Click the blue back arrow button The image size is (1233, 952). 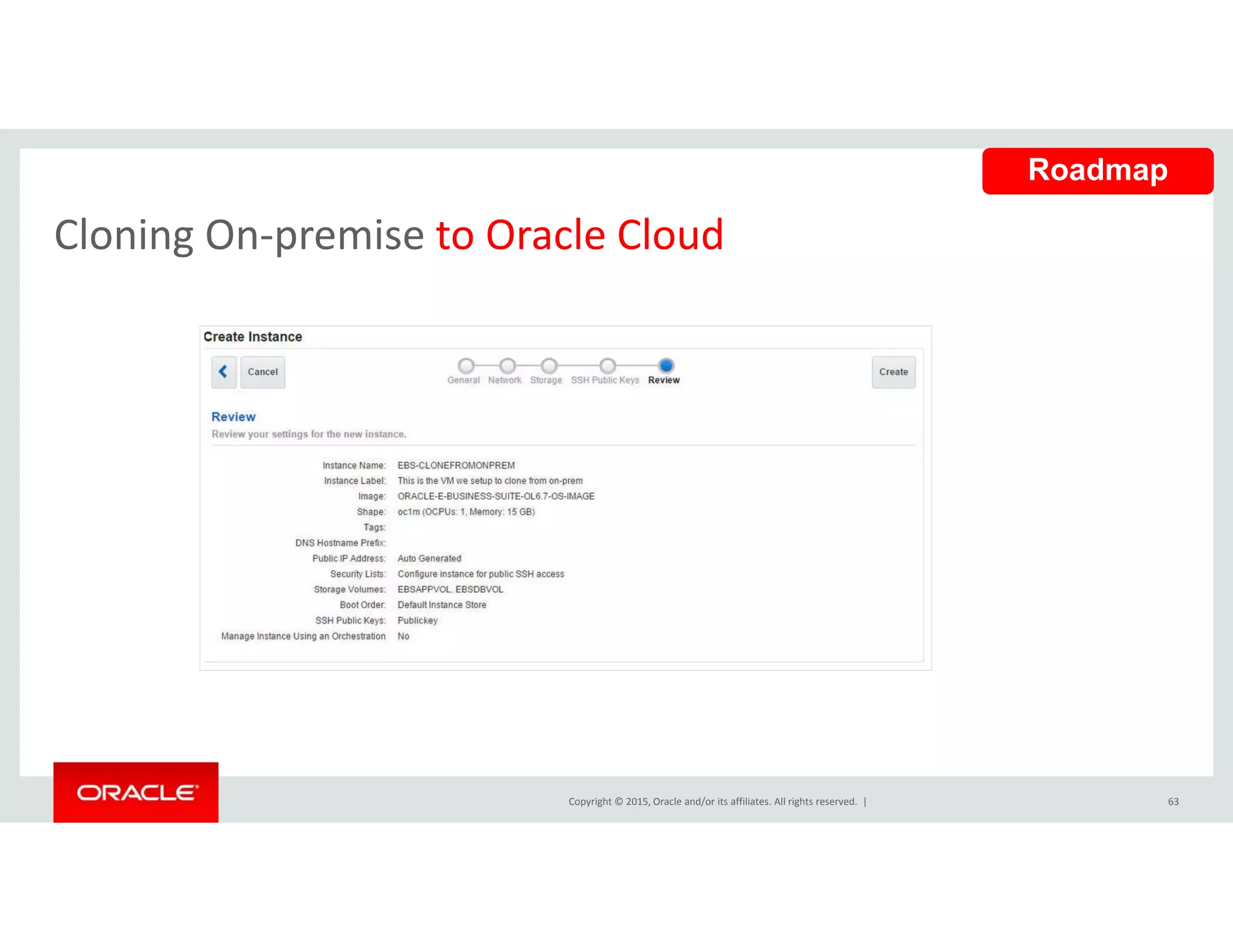click(223, 372)
